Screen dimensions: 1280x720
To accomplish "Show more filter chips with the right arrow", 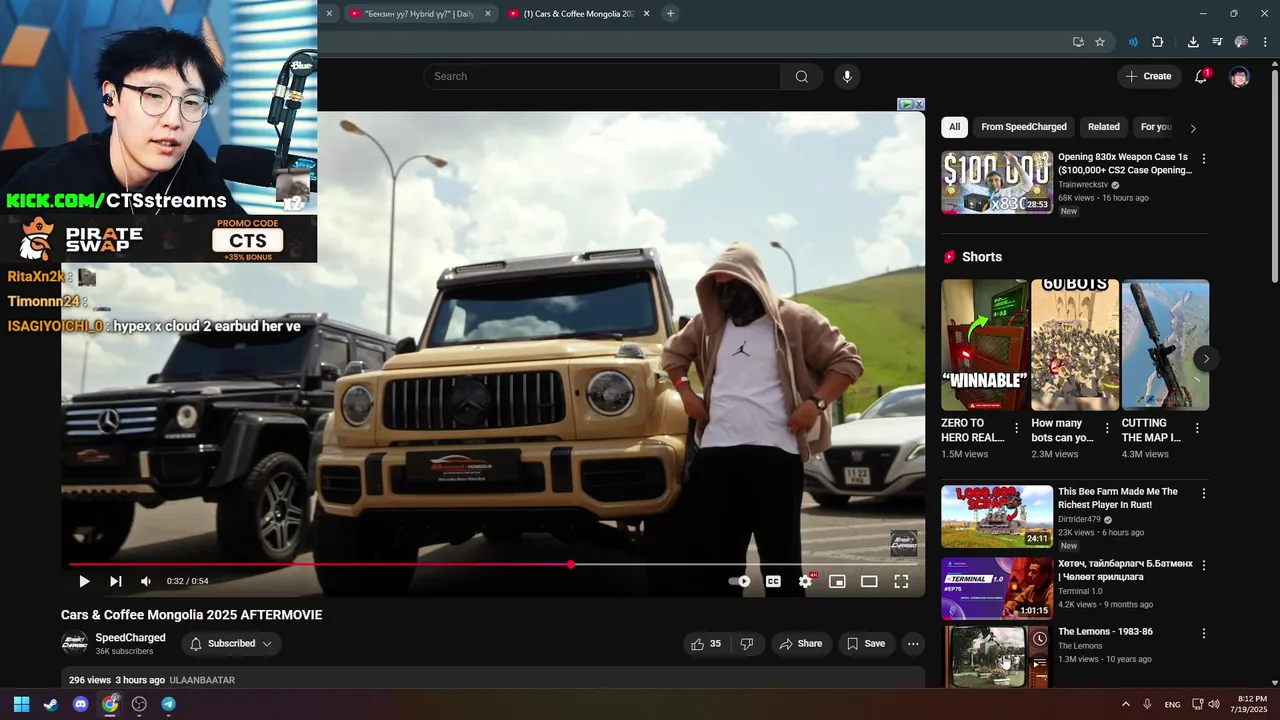I will 1192,128.
